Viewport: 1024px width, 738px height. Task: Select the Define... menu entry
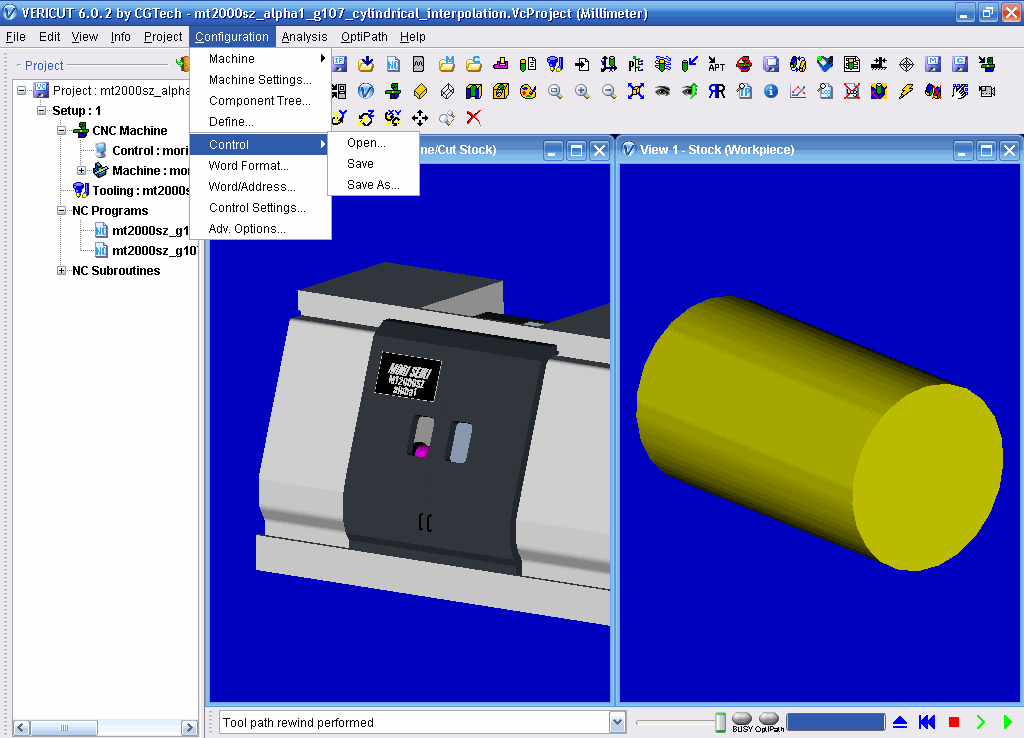pos(261,121)
